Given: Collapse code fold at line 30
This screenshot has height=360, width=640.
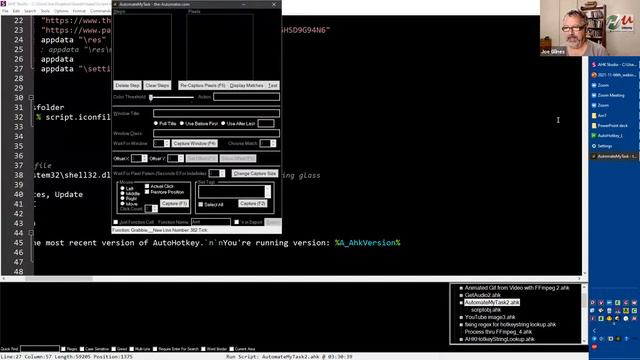Looking at the screenshot, I should tap(31, 98).
